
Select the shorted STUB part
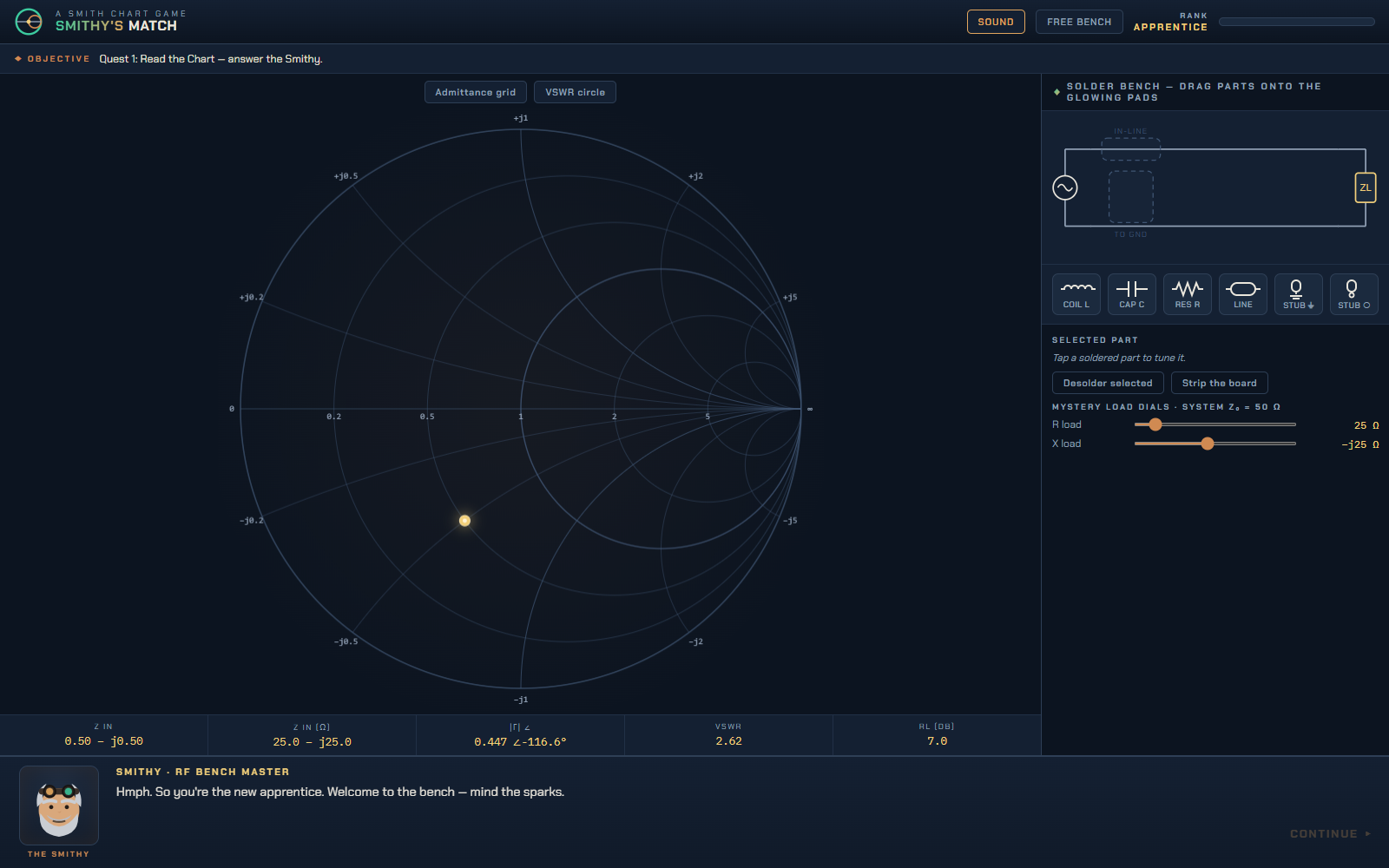[x=1299, y=294]
